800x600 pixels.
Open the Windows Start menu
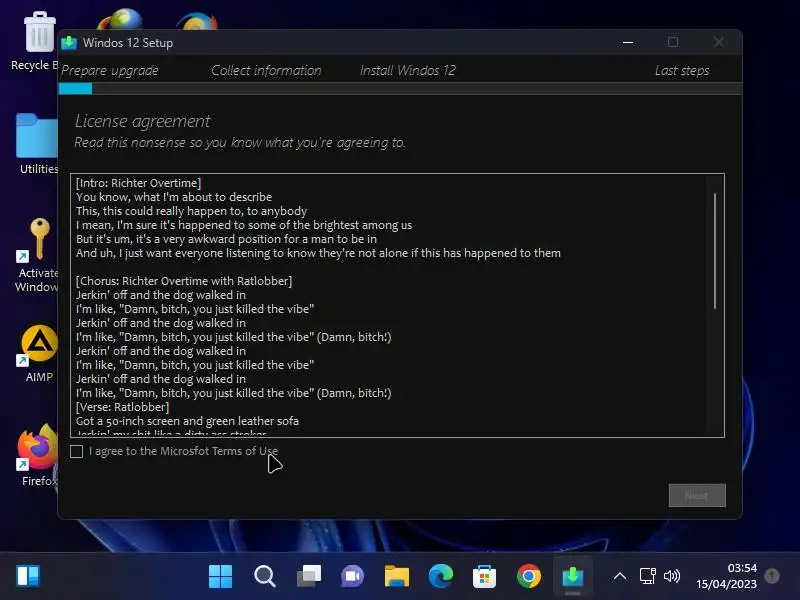pyautogui.click(x=220, y=576)
